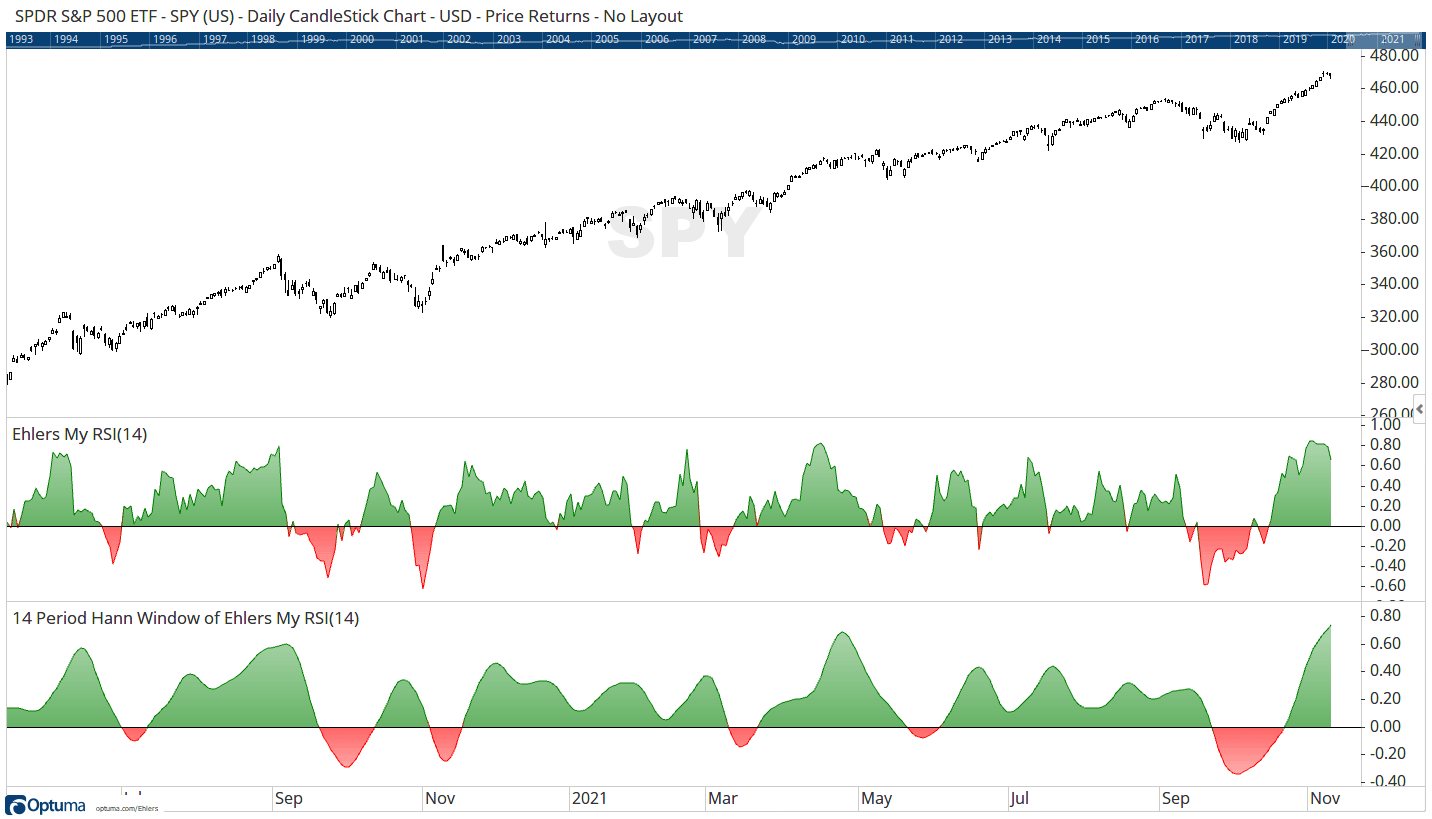Click the 1.00 value on My RSI scale
The width and height of the screenshot is (1432, 819).
(1385, 424)
